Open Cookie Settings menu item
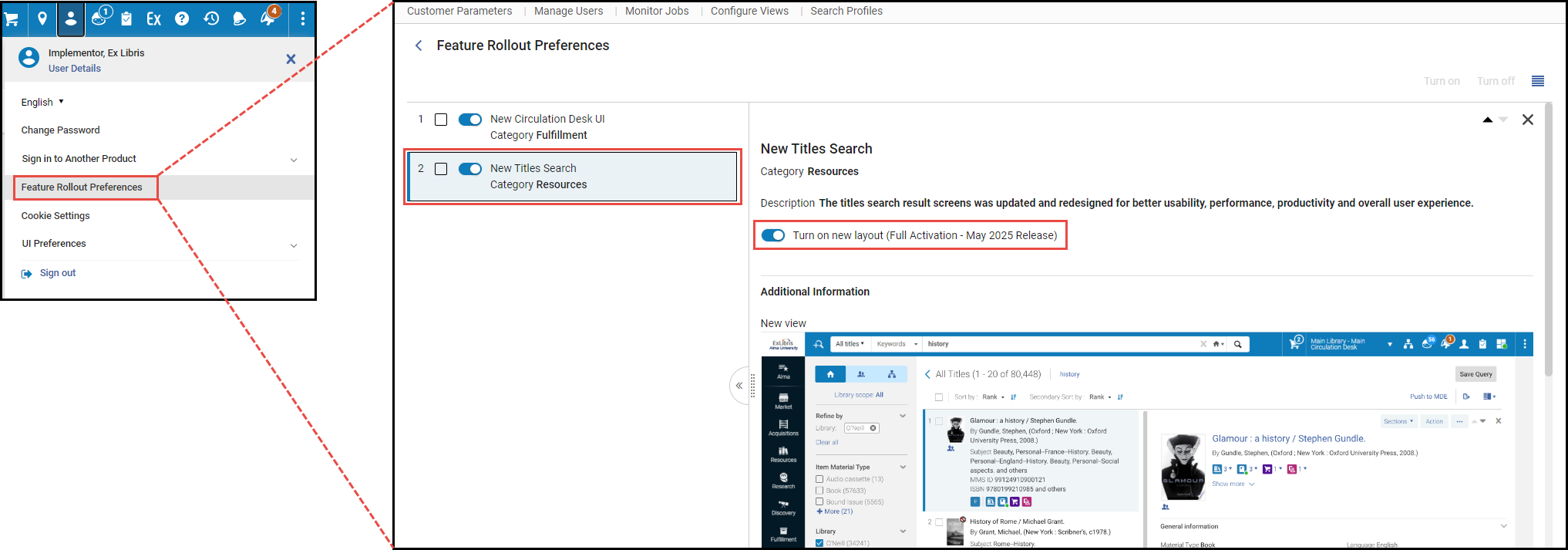Viewport: 1568px width, 550px height. pos(56,216)
